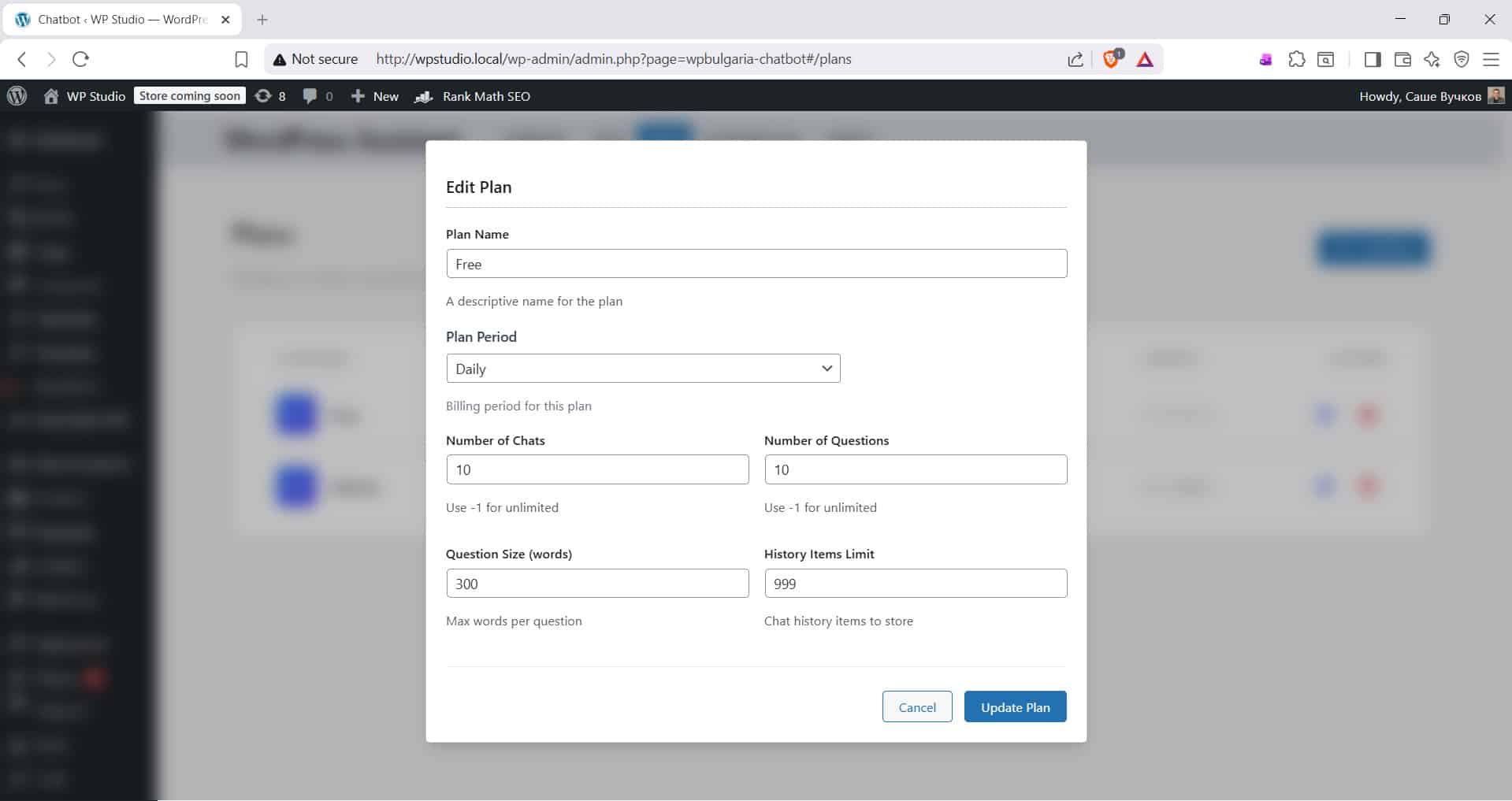The height and width of the screenshot is (801, 1512).
Task: Open the browser extensions puzzle icon
Action: click(1296, 59)
